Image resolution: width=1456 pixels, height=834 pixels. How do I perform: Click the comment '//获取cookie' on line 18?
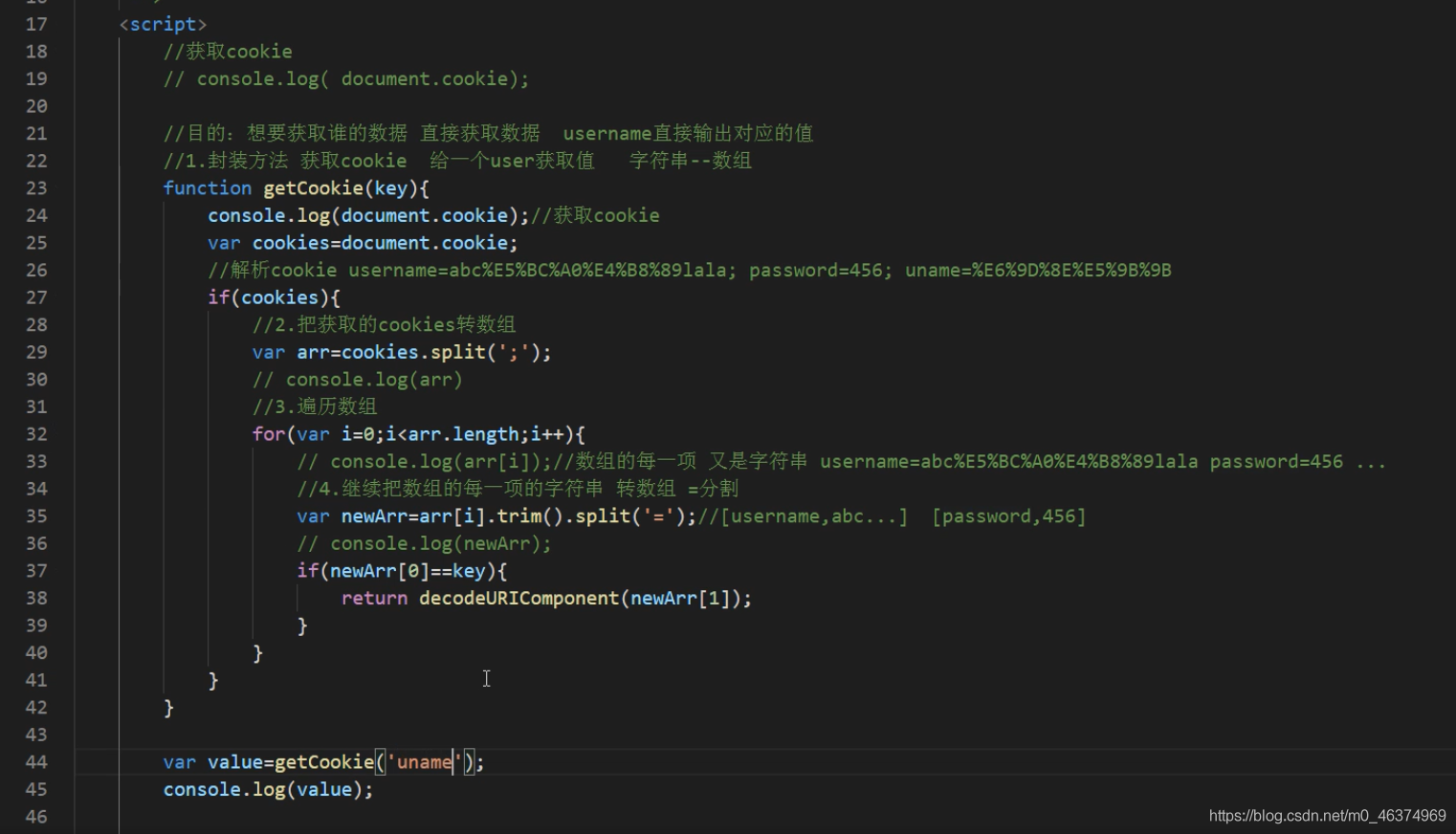click(x=228, y=52)
